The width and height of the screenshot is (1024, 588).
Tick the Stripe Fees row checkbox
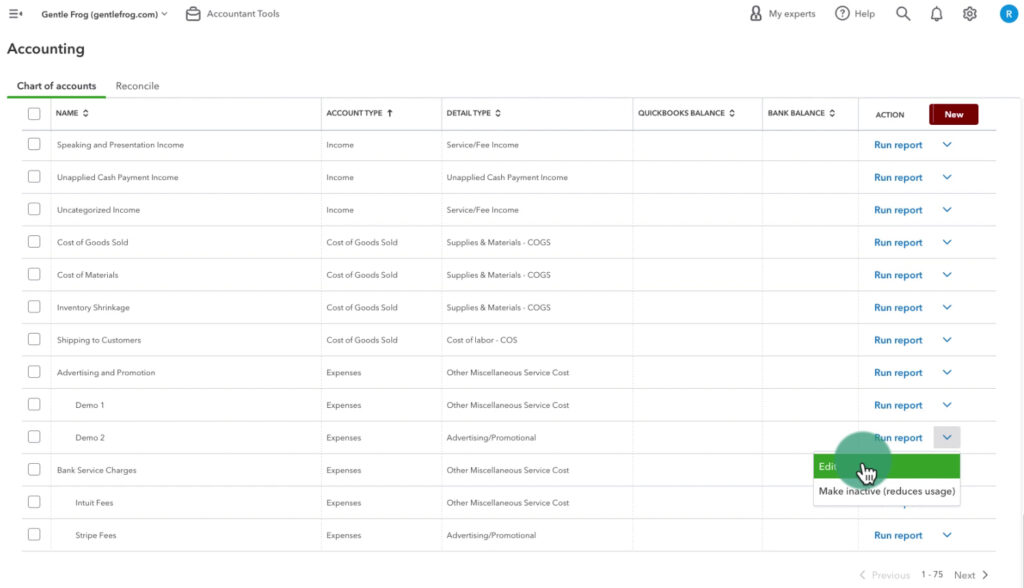(x=34, y=534)
